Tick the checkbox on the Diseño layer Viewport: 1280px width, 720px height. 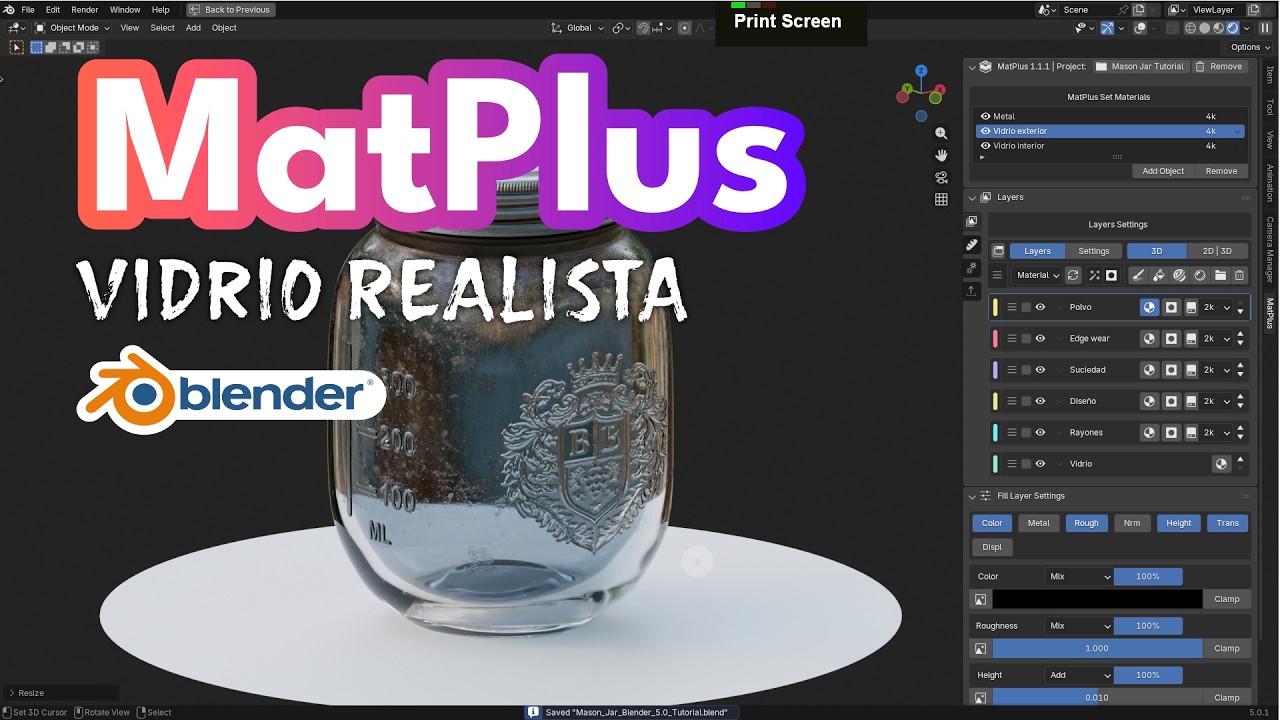pos(1026,401)
